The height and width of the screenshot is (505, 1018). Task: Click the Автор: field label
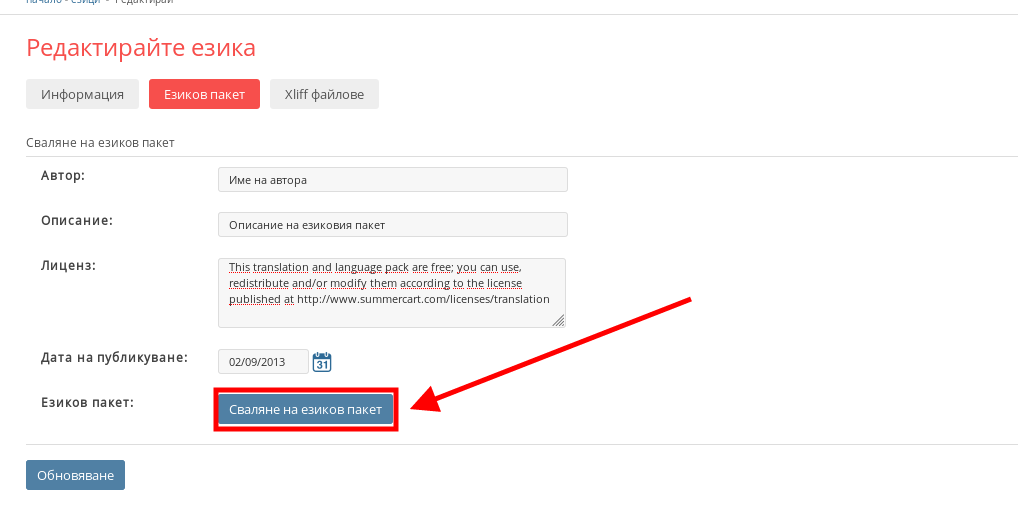pyautogui.click(x=63, y=176)
